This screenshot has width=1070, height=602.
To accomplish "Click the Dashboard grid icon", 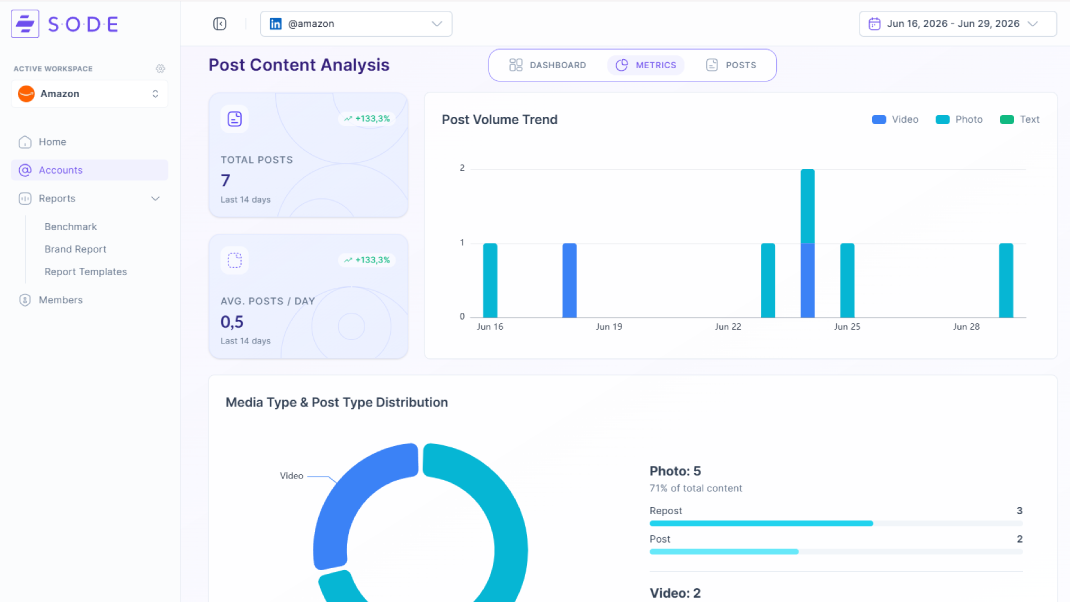I will point(516,65).
